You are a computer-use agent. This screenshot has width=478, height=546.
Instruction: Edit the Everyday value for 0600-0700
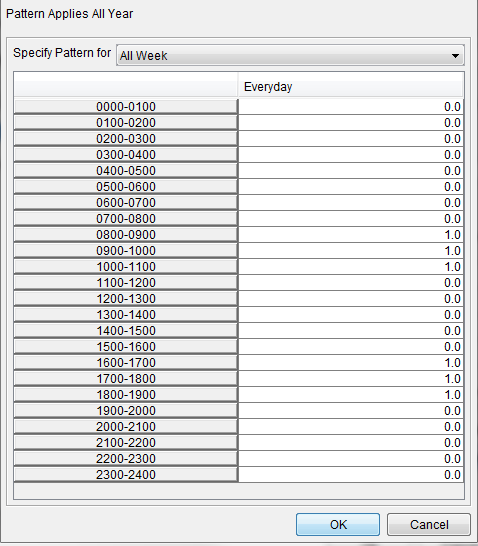[x=351, y=203]
